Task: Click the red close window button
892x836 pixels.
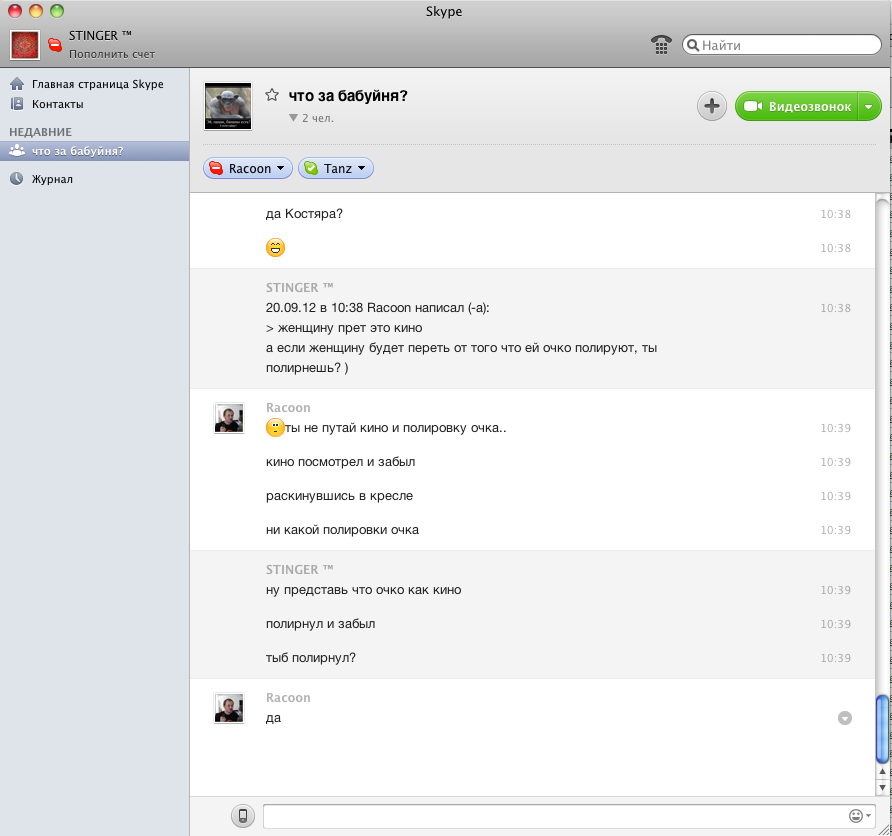Action: coord(15,11)
